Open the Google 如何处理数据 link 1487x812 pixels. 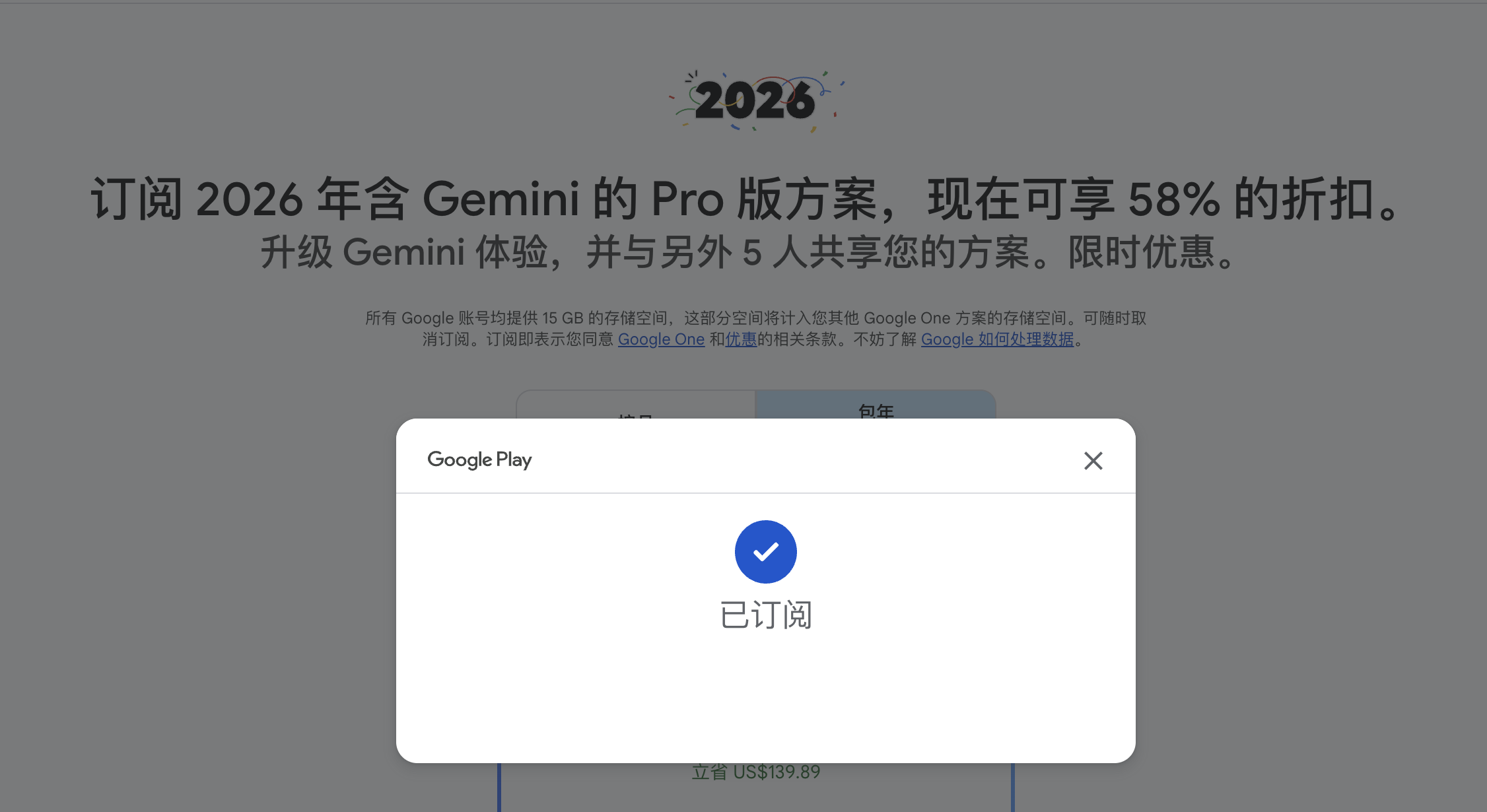[x=997, y=339]
